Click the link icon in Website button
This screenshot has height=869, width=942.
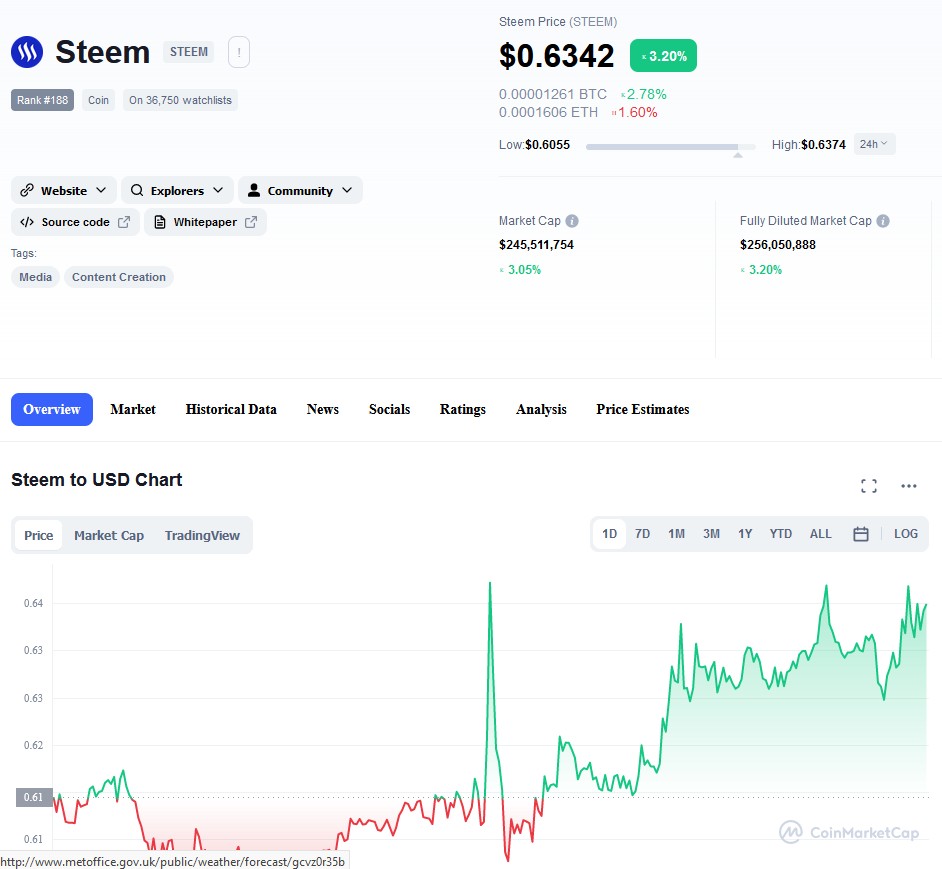point(26,191)
